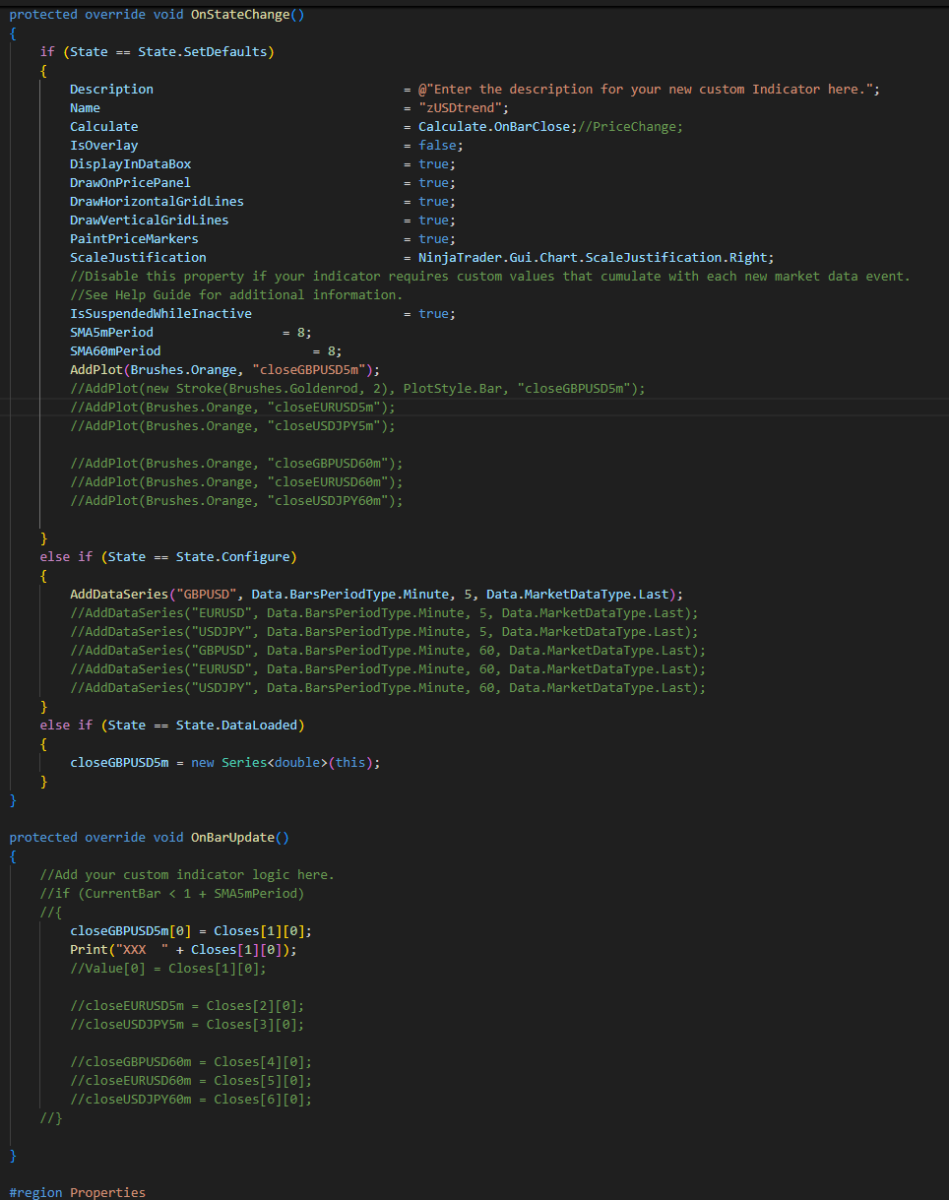Click the commented Value[0] assignment line
Image resolution: width=949 pixels, height=1200 pixels.
pyautogui.click(x=168, y=968)
